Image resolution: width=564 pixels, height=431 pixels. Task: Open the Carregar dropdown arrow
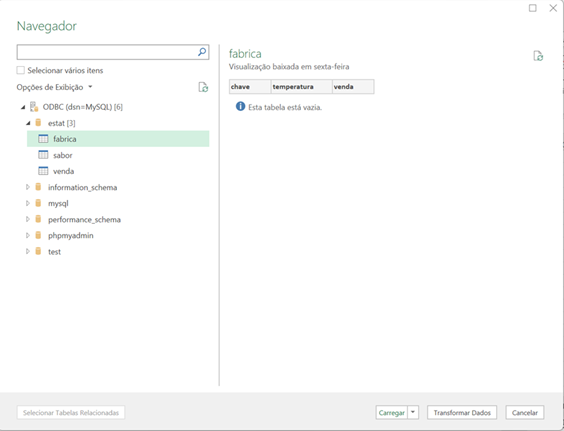tap(413, 412)
